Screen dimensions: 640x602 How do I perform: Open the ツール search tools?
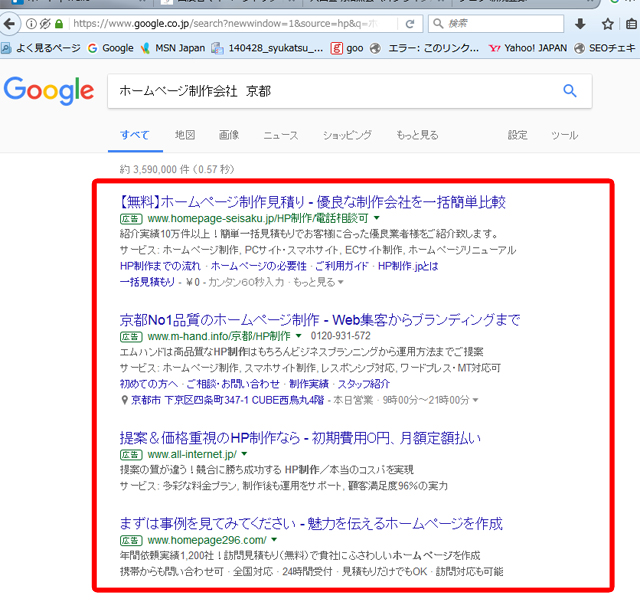tap(564, 135)
